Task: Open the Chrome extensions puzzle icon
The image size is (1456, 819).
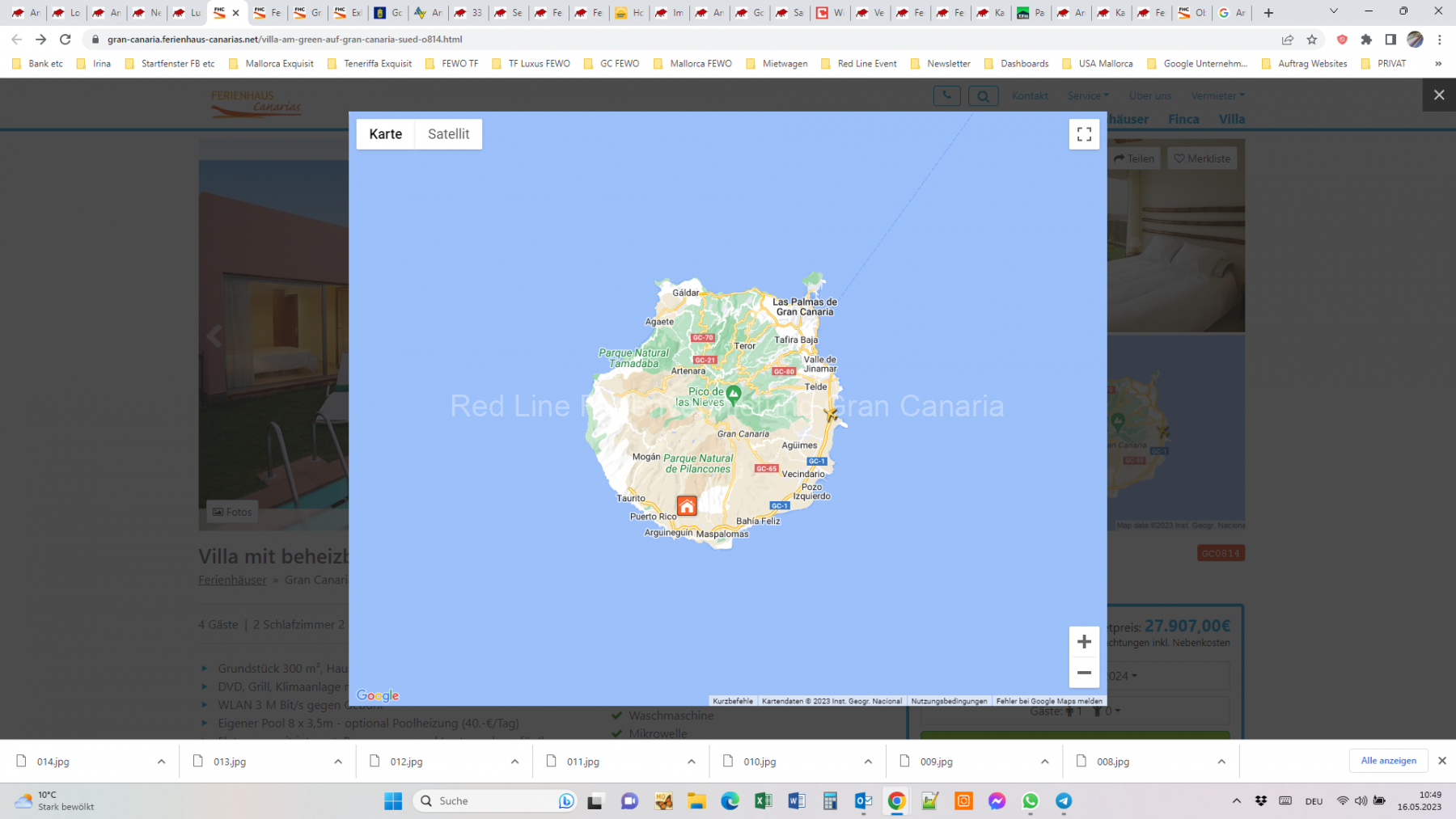Action: [1366, 40]
